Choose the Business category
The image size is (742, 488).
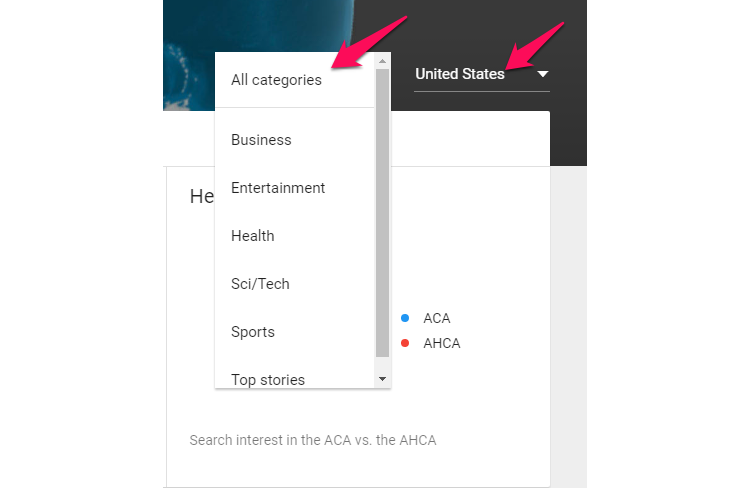pos(261,140)
